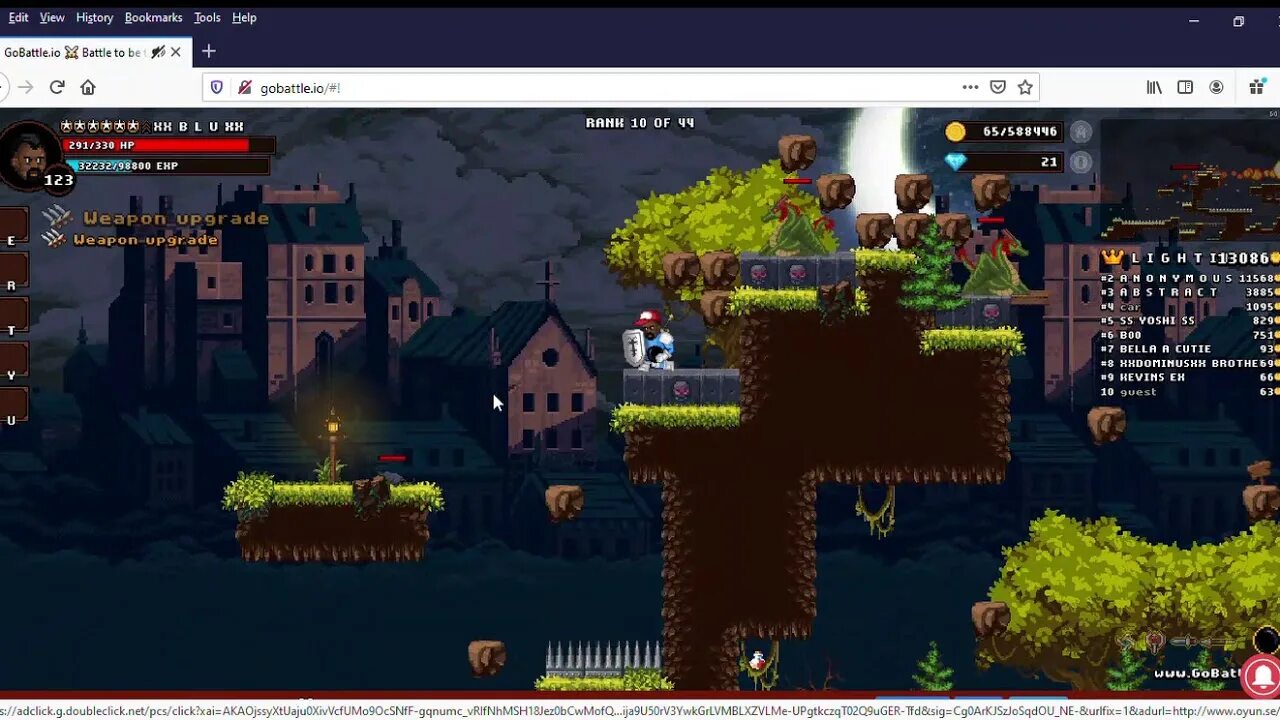Mute the GoBattle.io tab audio
This screenshot has height=720, width=1280.
coord(158,52)
